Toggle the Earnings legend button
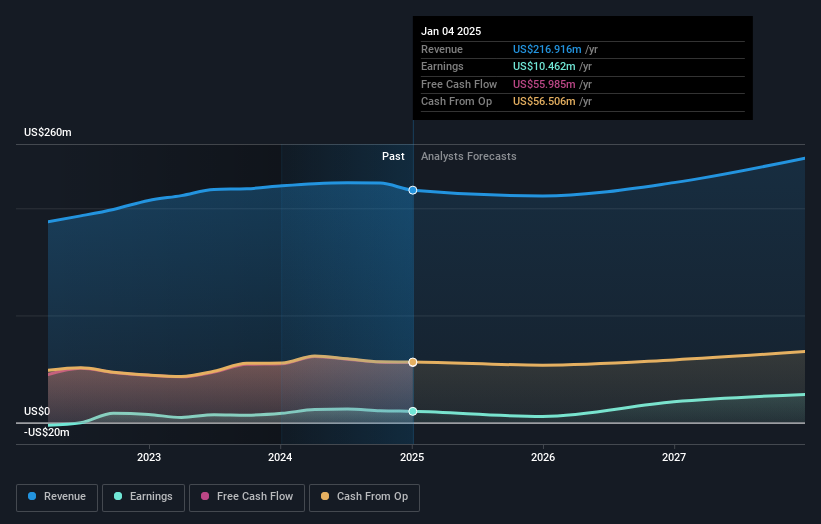The image size is (821, 524). click(x=143, y=497)
